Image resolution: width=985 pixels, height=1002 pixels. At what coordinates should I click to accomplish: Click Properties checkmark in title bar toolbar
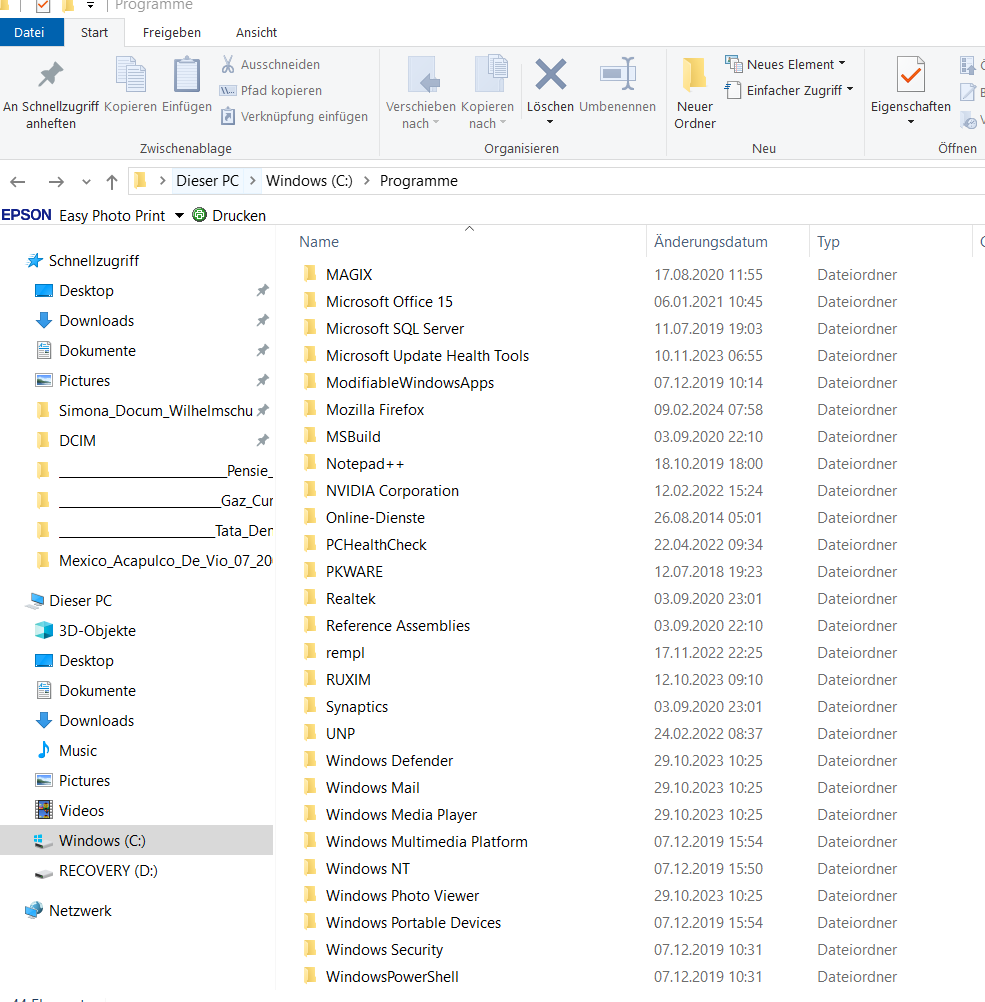[43, 6]
